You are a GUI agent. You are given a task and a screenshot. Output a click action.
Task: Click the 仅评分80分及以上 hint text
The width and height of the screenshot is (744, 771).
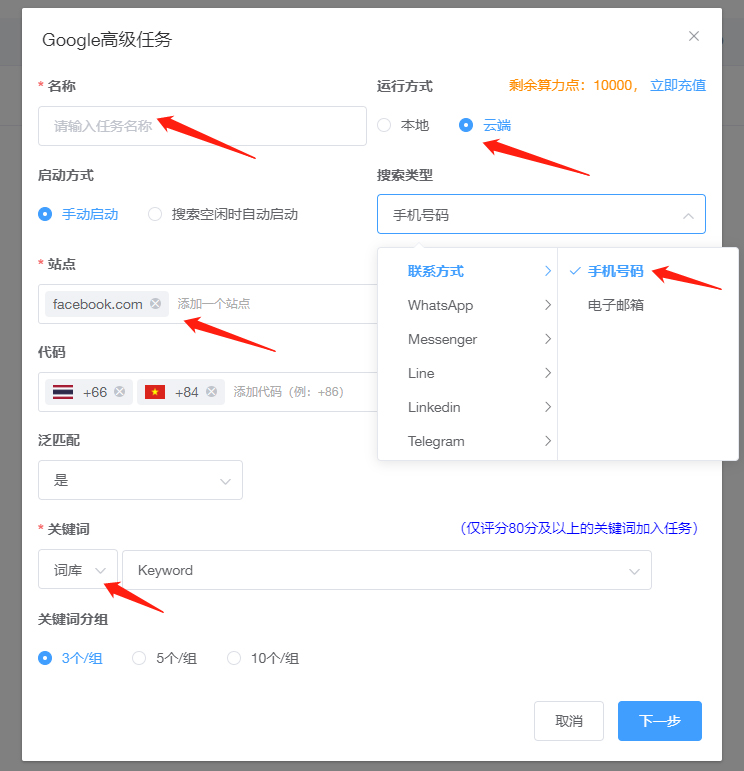(x=579, y=528)
